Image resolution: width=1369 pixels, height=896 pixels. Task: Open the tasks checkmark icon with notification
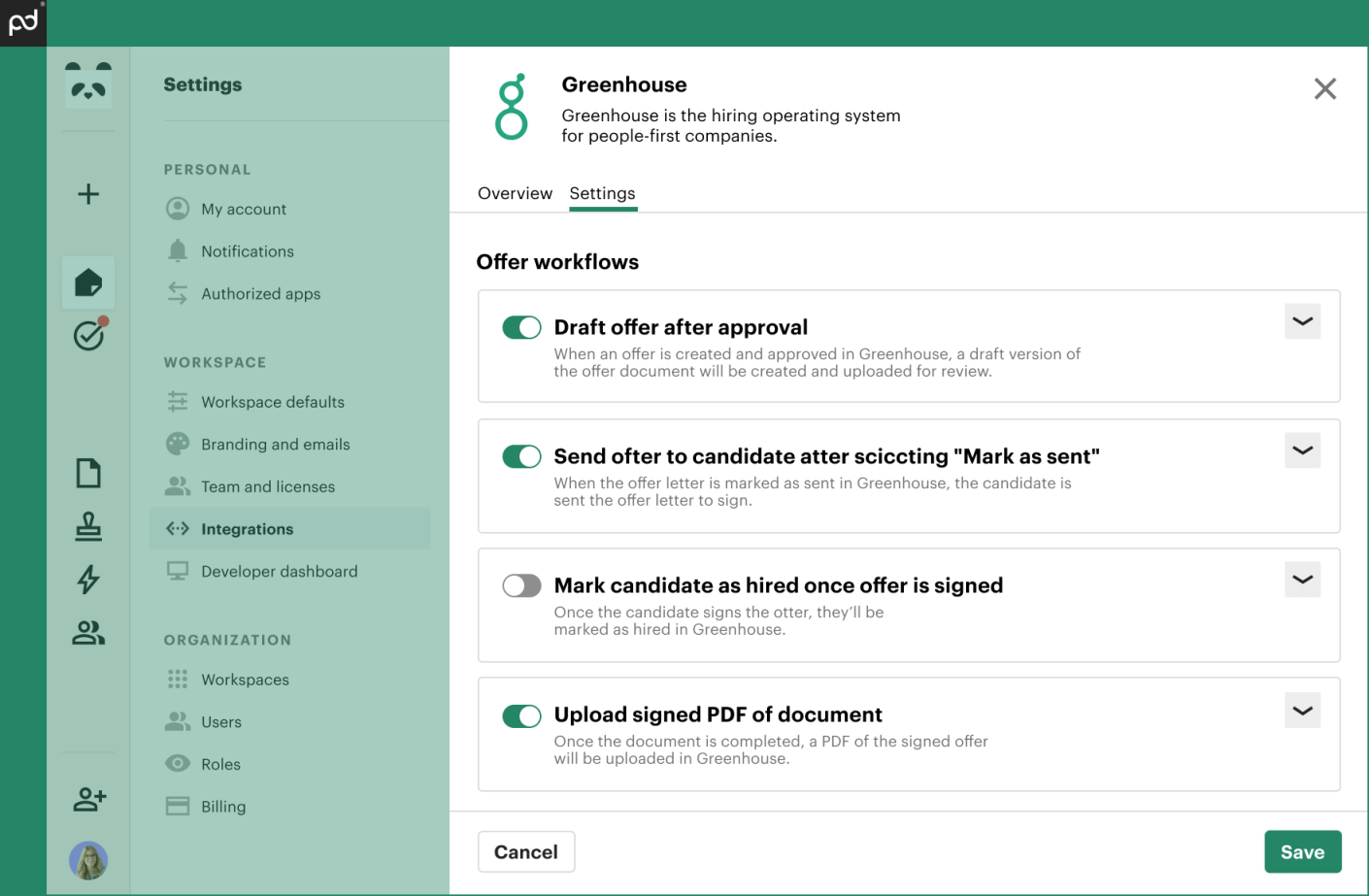coord(89,335)
